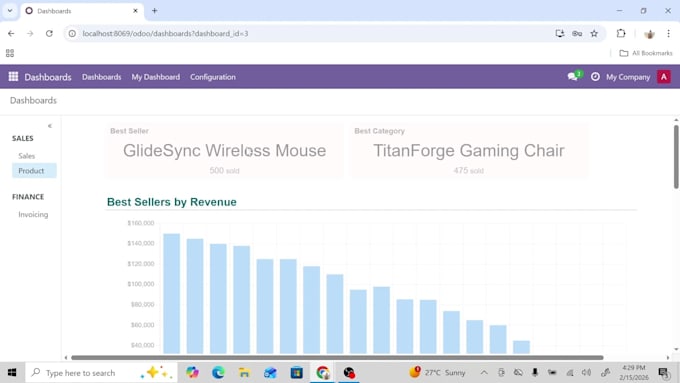Select the Sales dashboard in sidebar
Viewport: 680px width, 383px height.
(x=26, y=156)
